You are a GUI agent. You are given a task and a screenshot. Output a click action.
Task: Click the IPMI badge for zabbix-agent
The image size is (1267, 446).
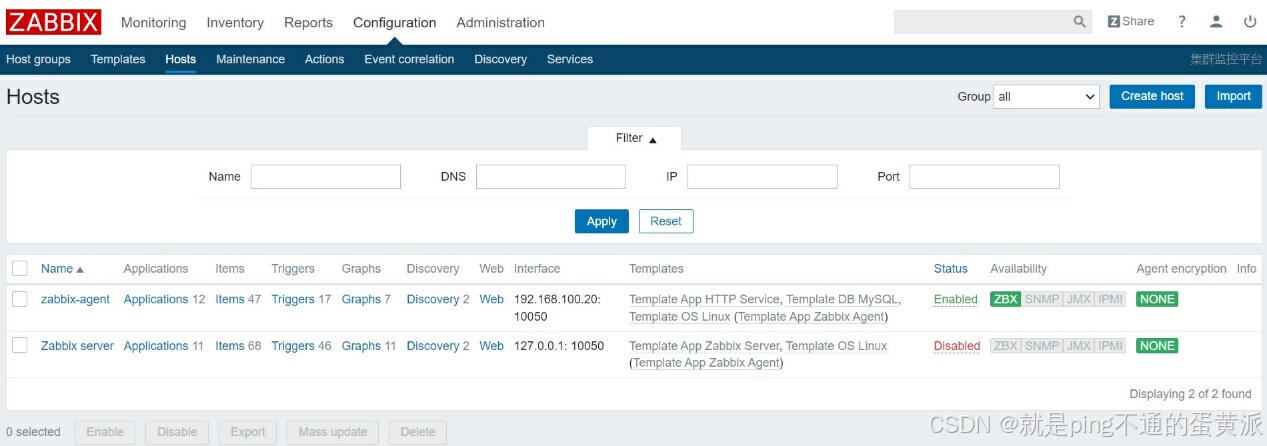[x=1110, y=299]
